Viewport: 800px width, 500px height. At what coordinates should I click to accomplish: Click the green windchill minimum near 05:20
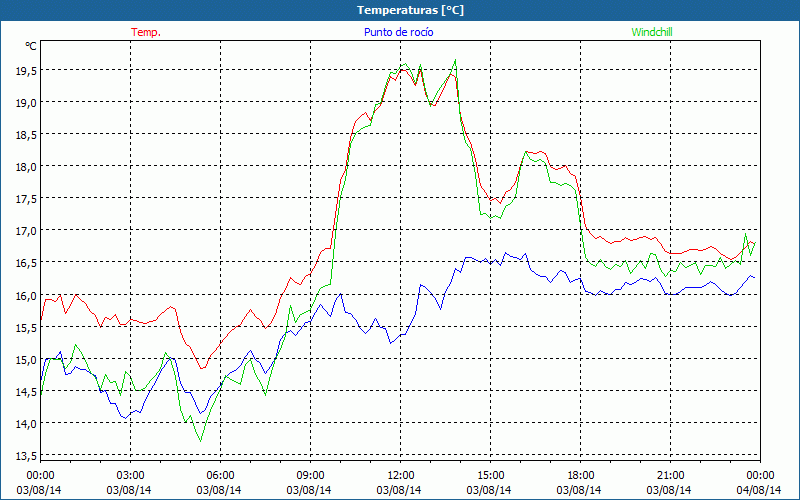click(201, 441)
